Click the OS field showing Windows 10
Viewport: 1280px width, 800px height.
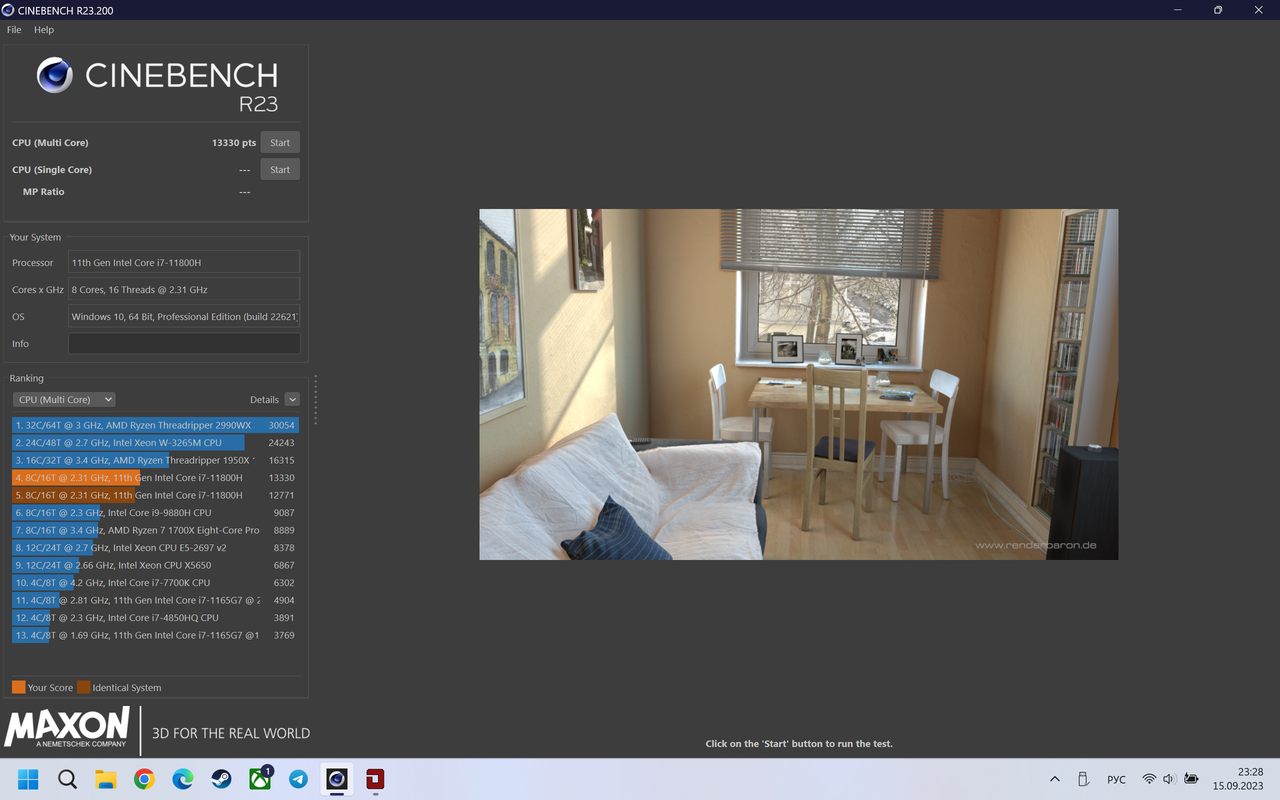pyautogui.click(x=184, y=316)
